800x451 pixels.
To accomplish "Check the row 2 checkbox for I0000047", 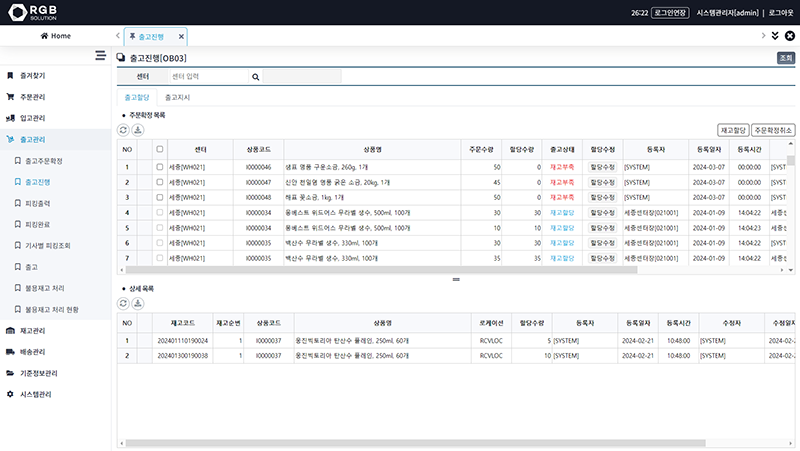I will click(160, 182).
